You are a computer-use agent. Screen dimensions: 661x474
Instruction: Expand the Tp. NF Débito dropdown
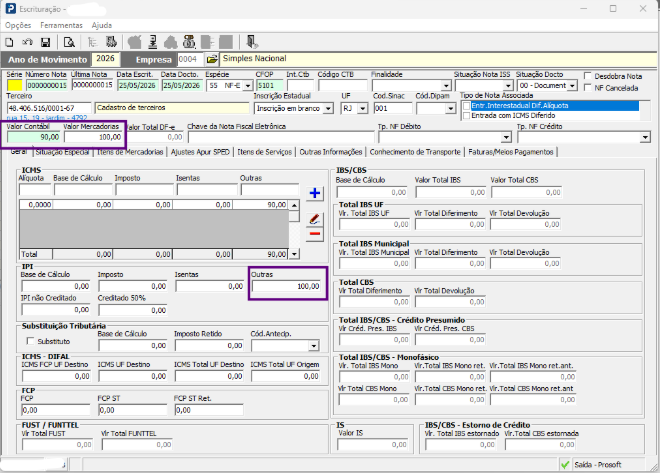pyautogui.click(x=506, y=137)
